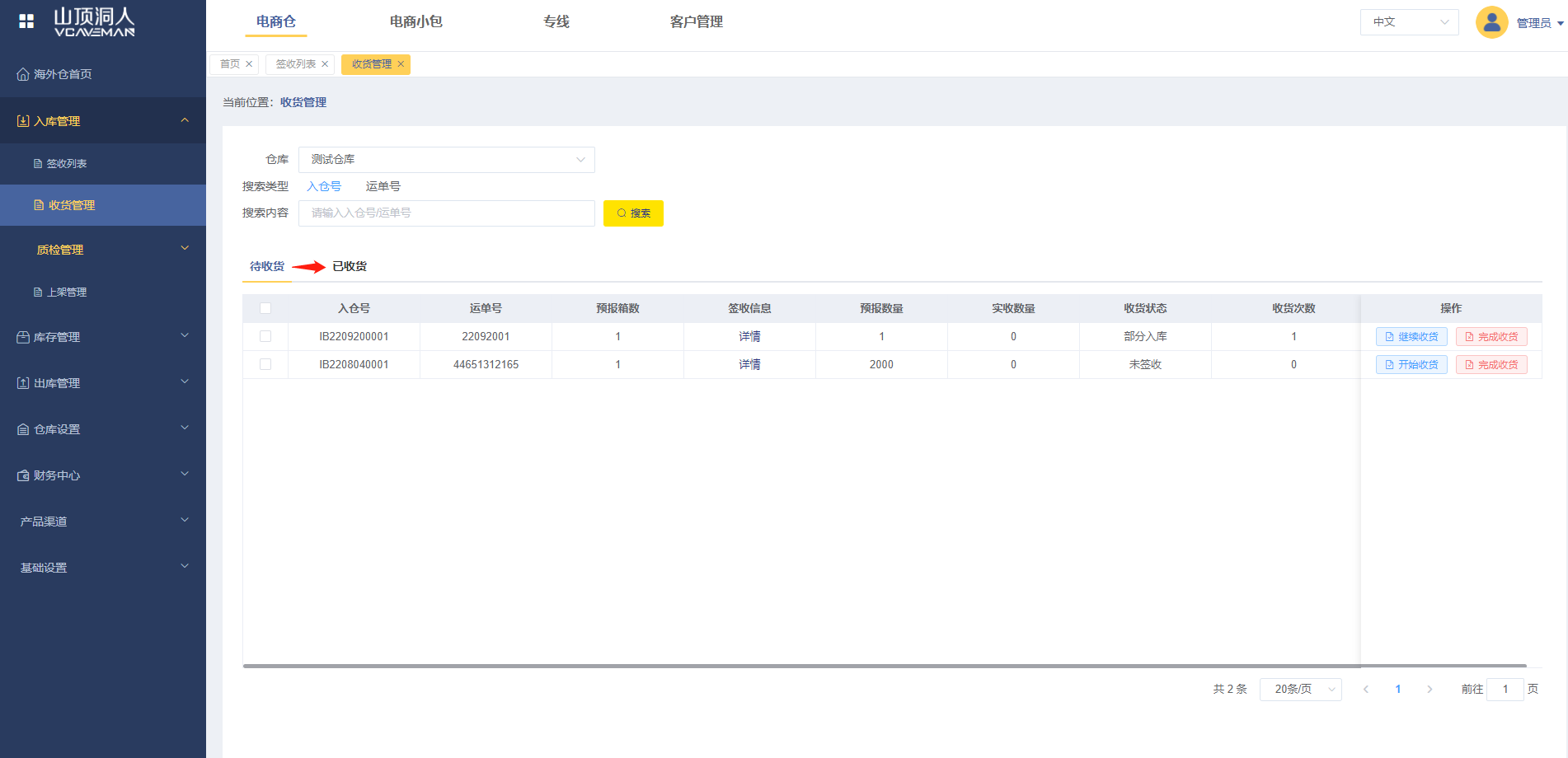Image resolution: width=1568 pixels, height=758 pixels.
Task: Open the 20条/页 page size dropdown
Action: coord(1300,690)
